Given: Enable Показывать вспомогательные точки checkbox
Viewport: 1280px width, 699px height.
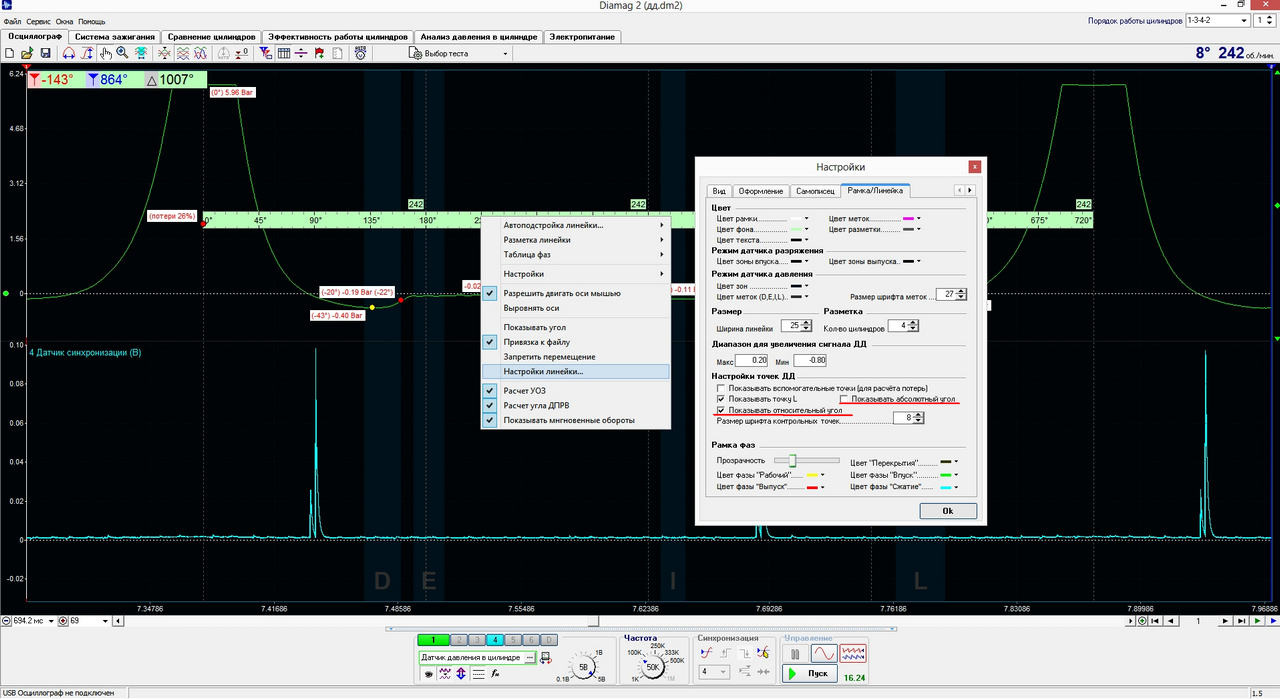Looking at the screenshot, I should 722,388.
